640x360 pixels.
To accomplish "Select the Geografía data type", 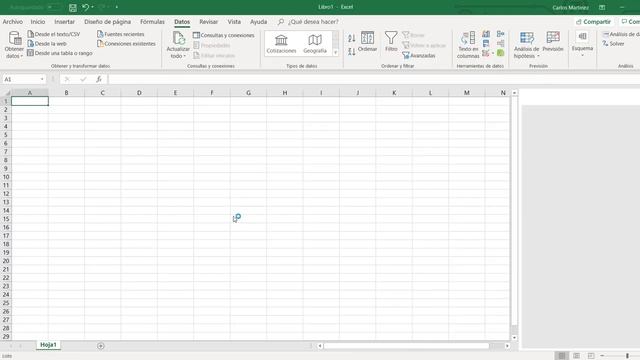I will pyautogui.click(x=315, y=43).
